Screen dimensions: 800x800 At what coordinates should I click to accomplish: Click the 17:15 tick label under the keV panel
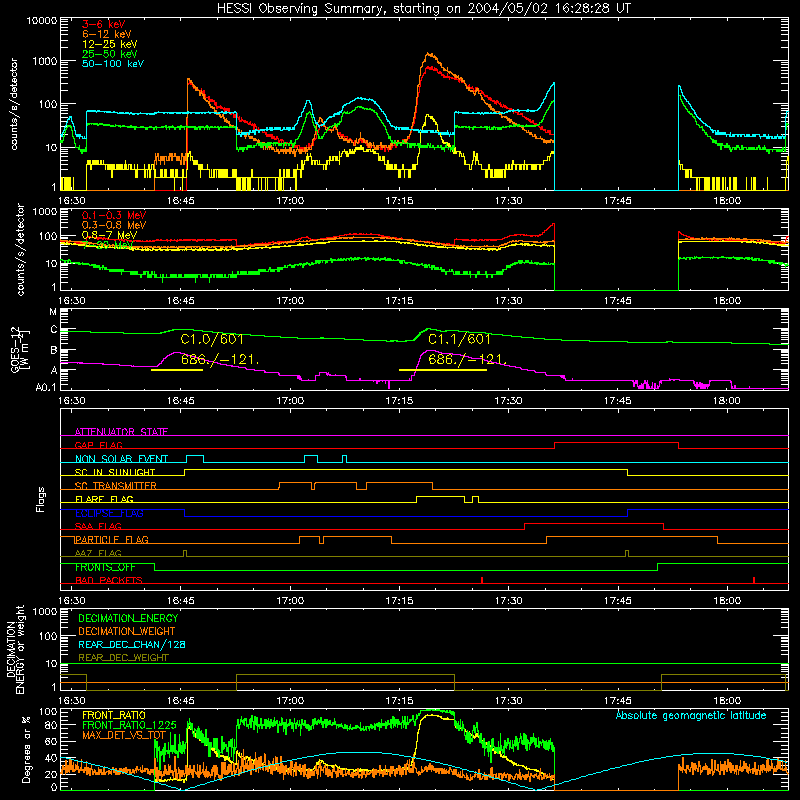pyautogui.click(x=399, y=201)
